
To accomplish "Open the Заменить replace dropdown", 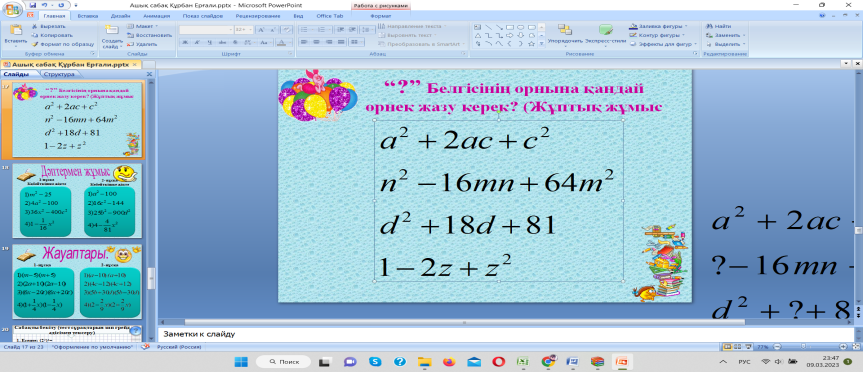I will pos(725,35).
